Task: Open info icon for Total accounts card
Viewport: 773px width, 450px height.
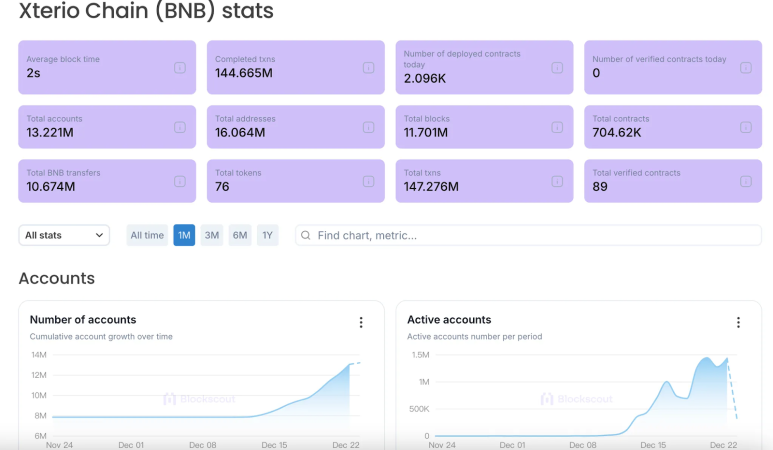Action: (x=180, y=127)
